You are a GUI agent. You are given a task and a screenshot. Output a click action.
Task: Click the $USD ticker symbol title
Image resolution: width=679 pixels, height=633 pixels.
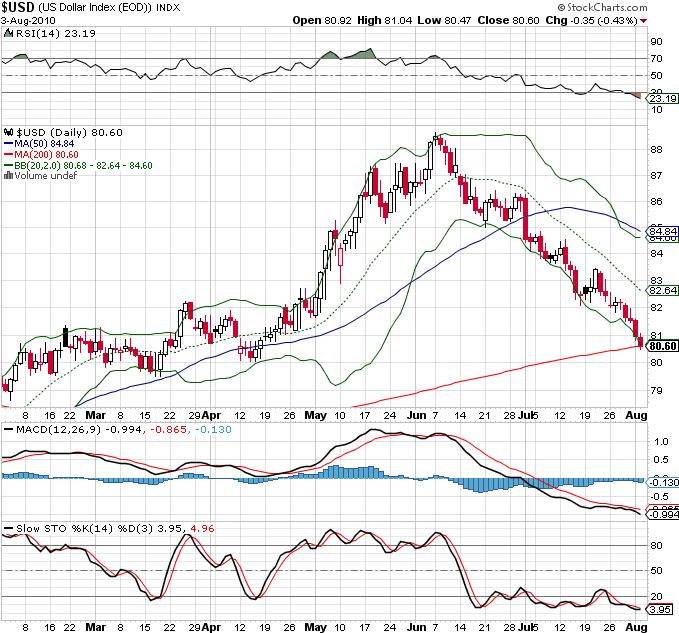coord(17,7)
